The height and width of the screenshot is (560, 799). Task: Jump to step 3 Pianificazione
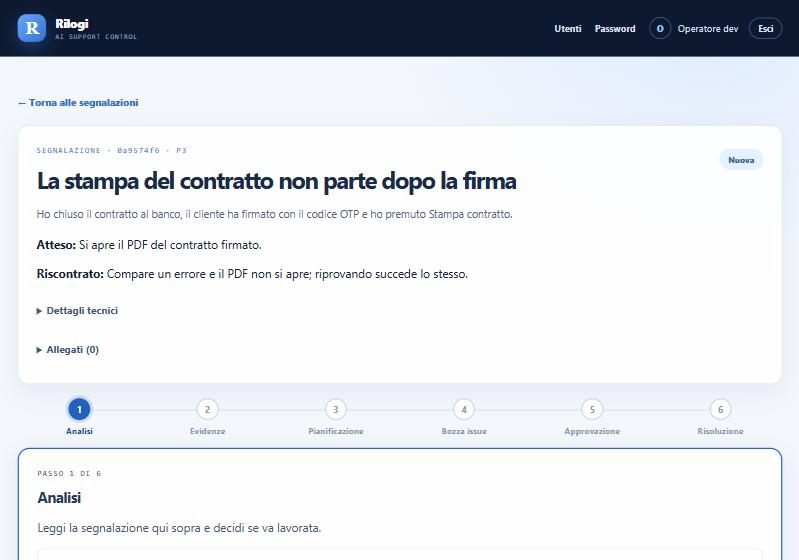336,409
